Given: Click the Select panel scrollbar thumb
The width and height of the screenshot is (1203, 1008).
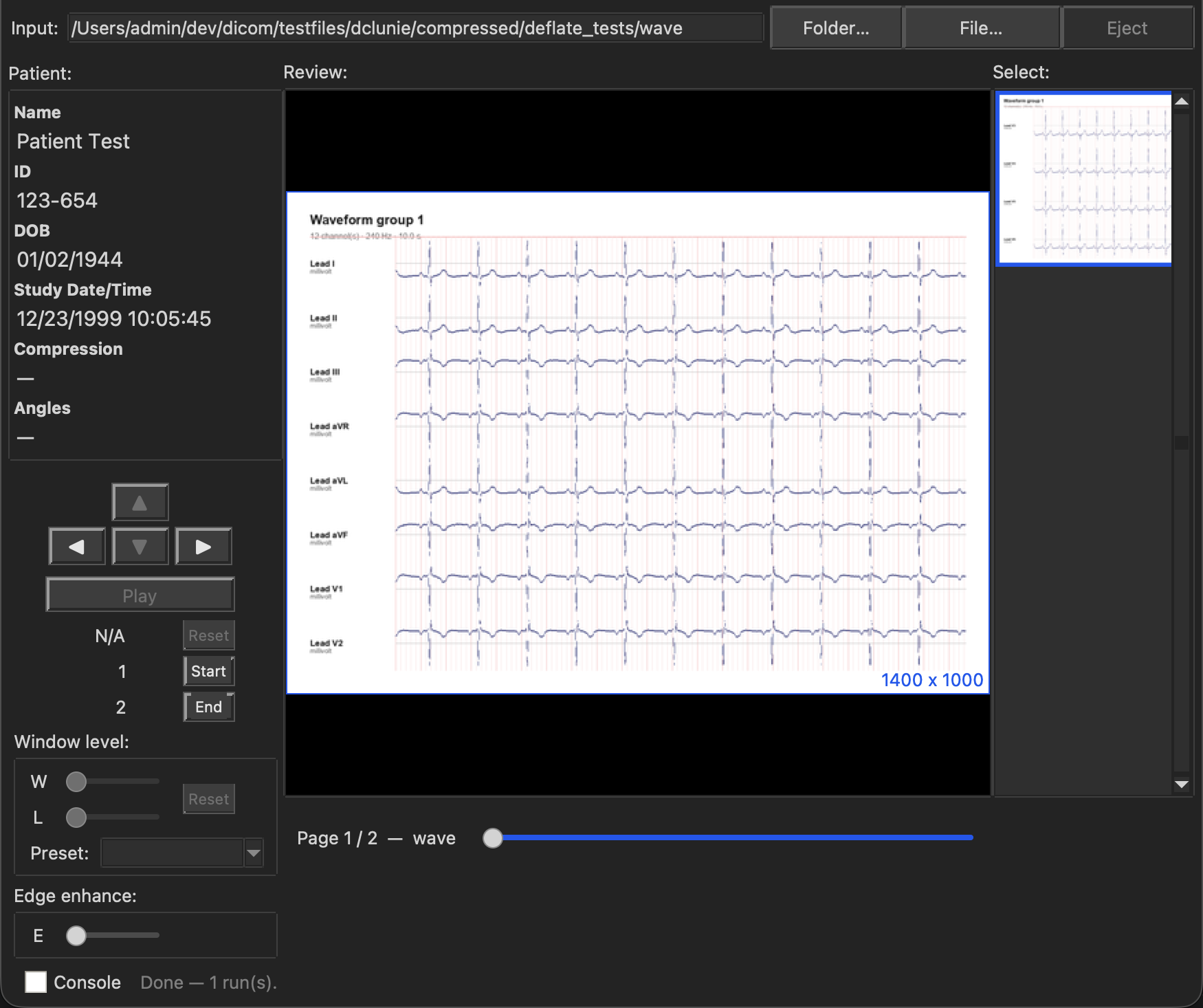Looking at the screenshot, I should pyautogui.click(x=1182, y=443).
